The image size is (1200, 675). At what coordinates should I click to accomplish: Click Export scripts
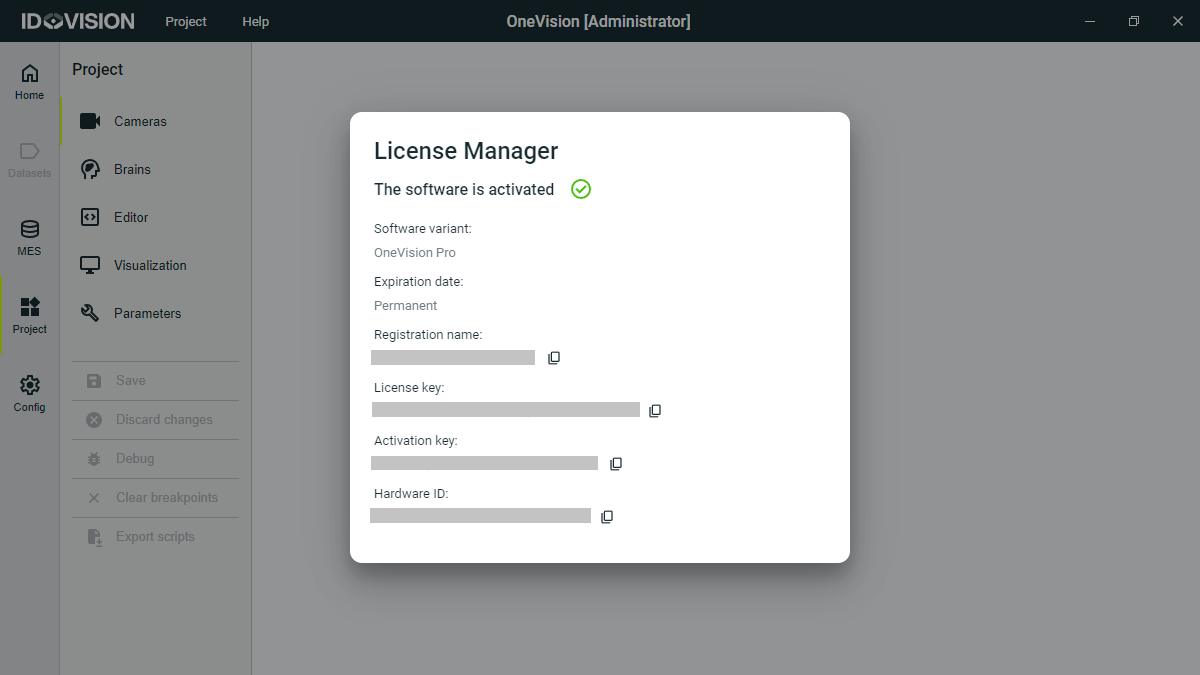tap(155, 536)
